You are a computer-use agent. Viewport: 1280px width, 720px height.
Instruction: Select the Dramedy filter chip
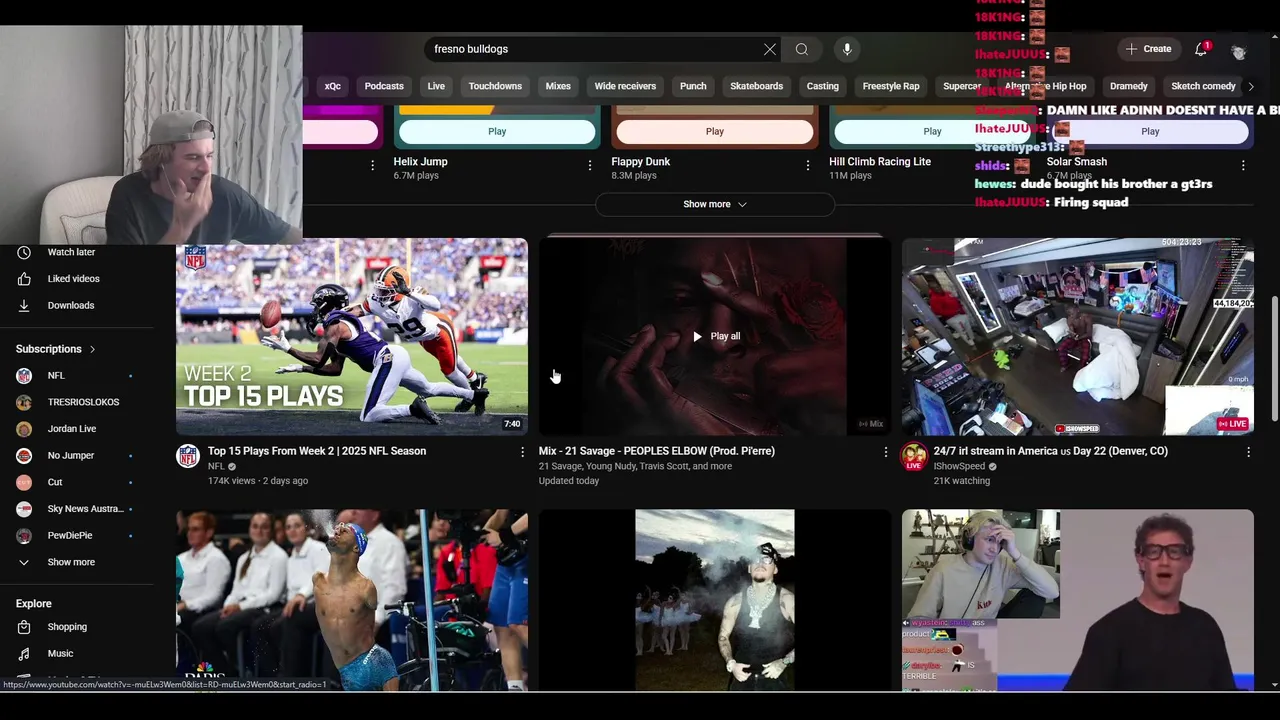click(1129, 86)
